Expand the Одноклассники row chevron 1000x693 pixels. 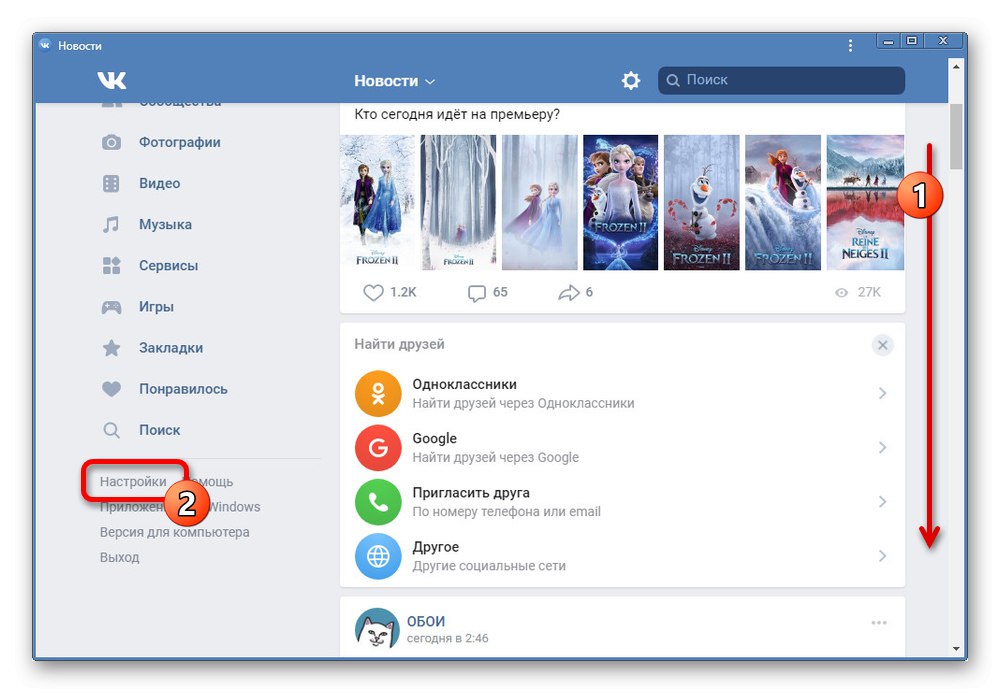(883, 393)
